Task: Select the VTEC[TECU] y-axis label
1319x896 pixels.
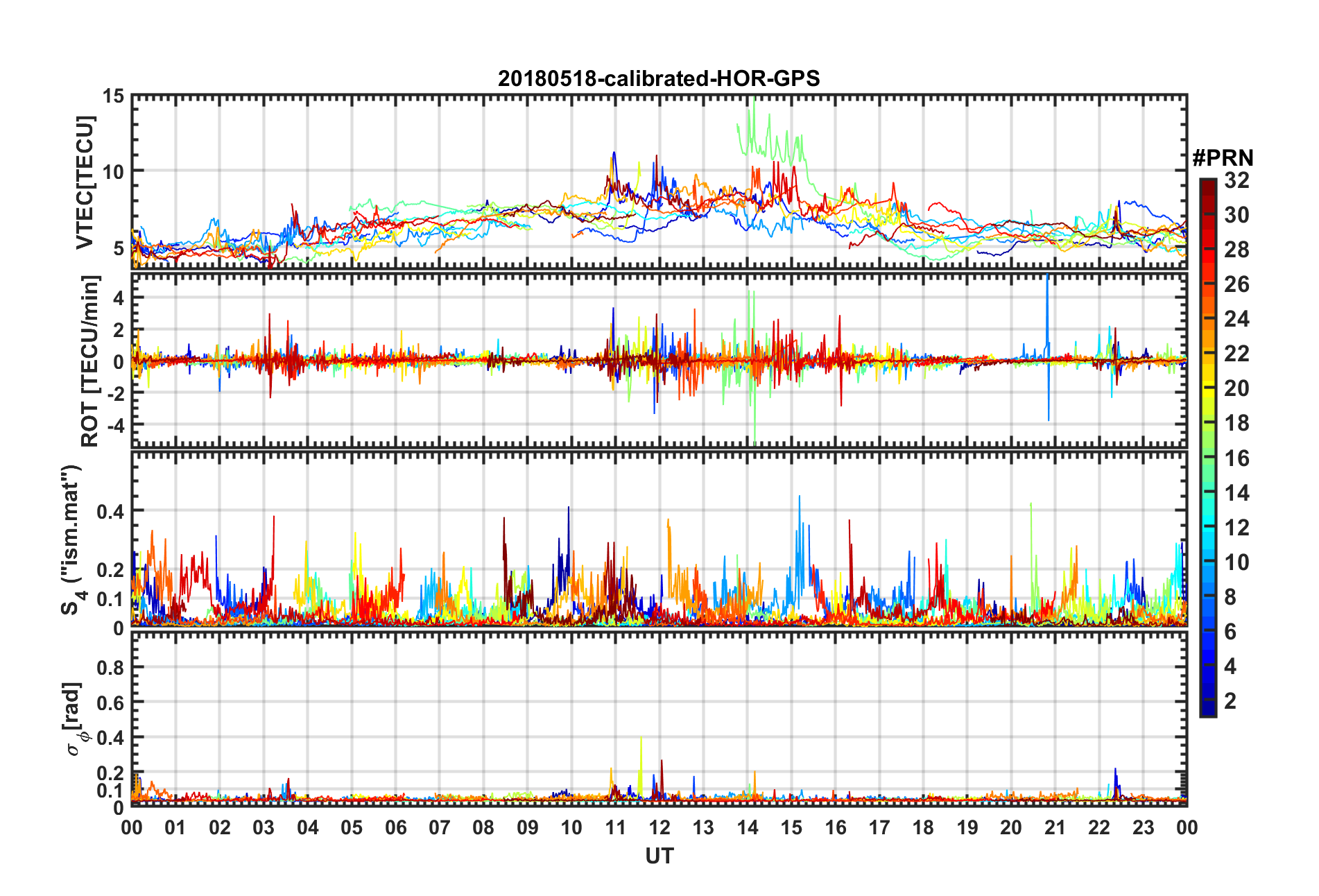Action: pos(85,182)
